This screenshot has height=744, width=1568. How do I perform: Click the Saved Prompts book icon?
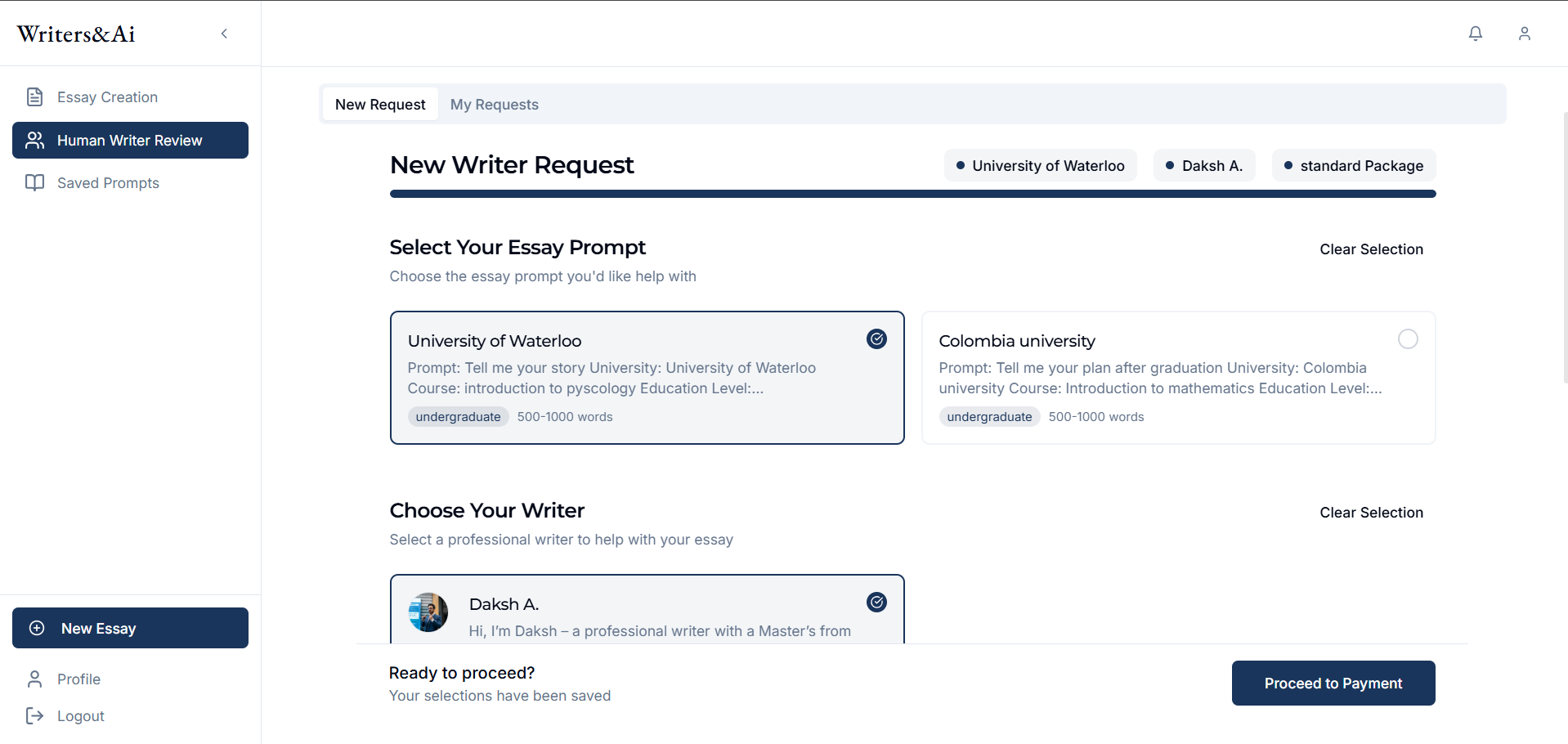click(x=34, y=182)
